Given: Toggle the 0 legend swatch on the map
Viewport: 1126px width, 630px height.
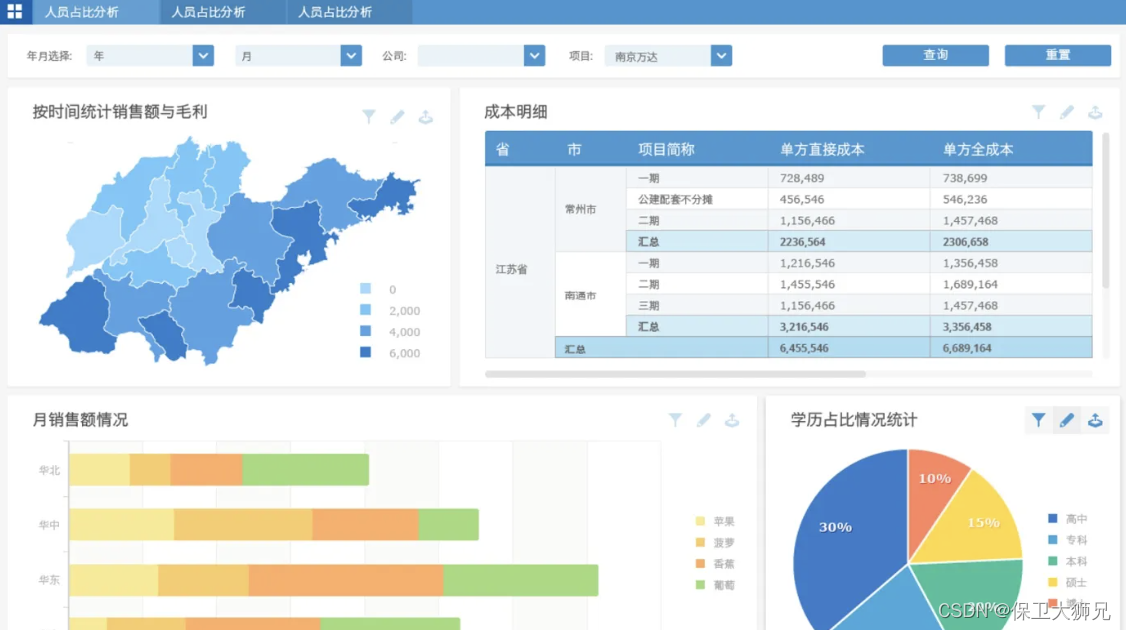Looking at the screenshot, I should (x=366, y=289).
